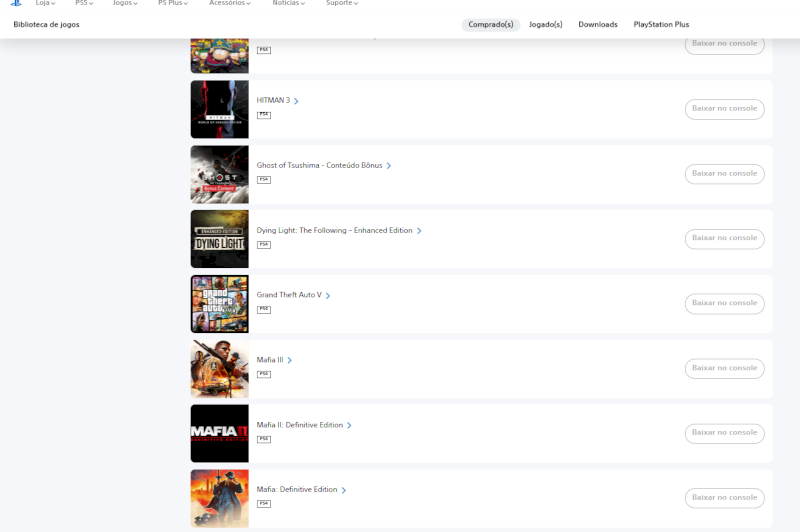Baixar no console for Mafia: Definitive Edition
Screen dimensions: 800x532
coord(724,497)
